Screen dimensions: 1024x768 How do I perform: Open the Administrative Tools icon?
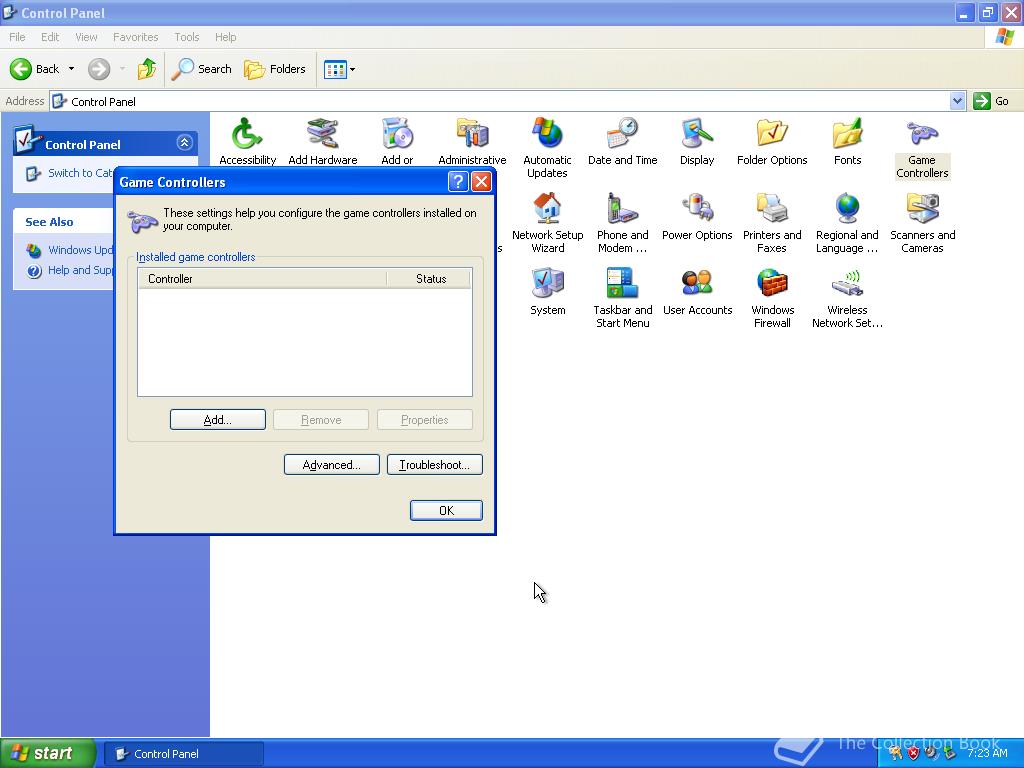(x=472, y=142)
